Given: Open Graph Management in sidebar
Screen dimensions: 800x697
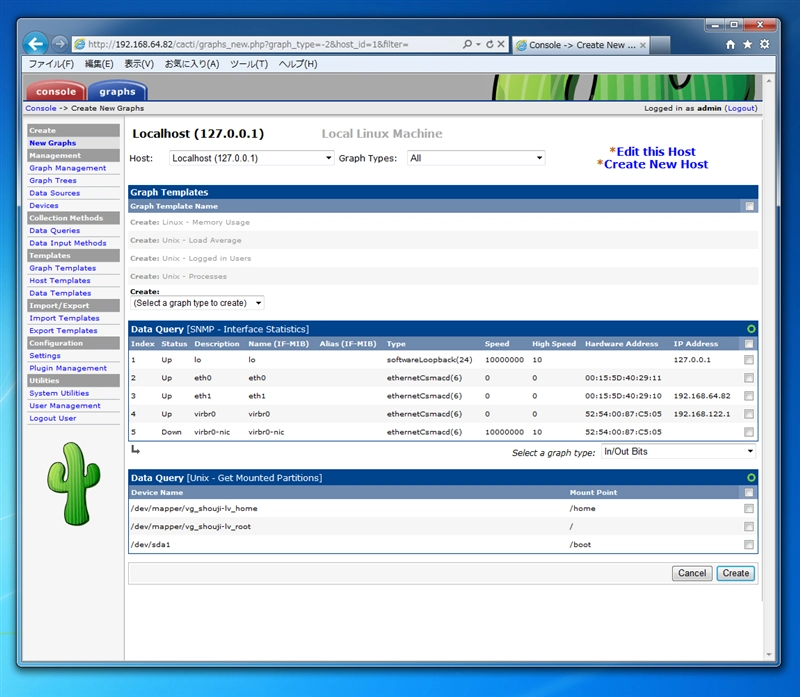Looking at the screenshot, I should [x=67, y=168].
